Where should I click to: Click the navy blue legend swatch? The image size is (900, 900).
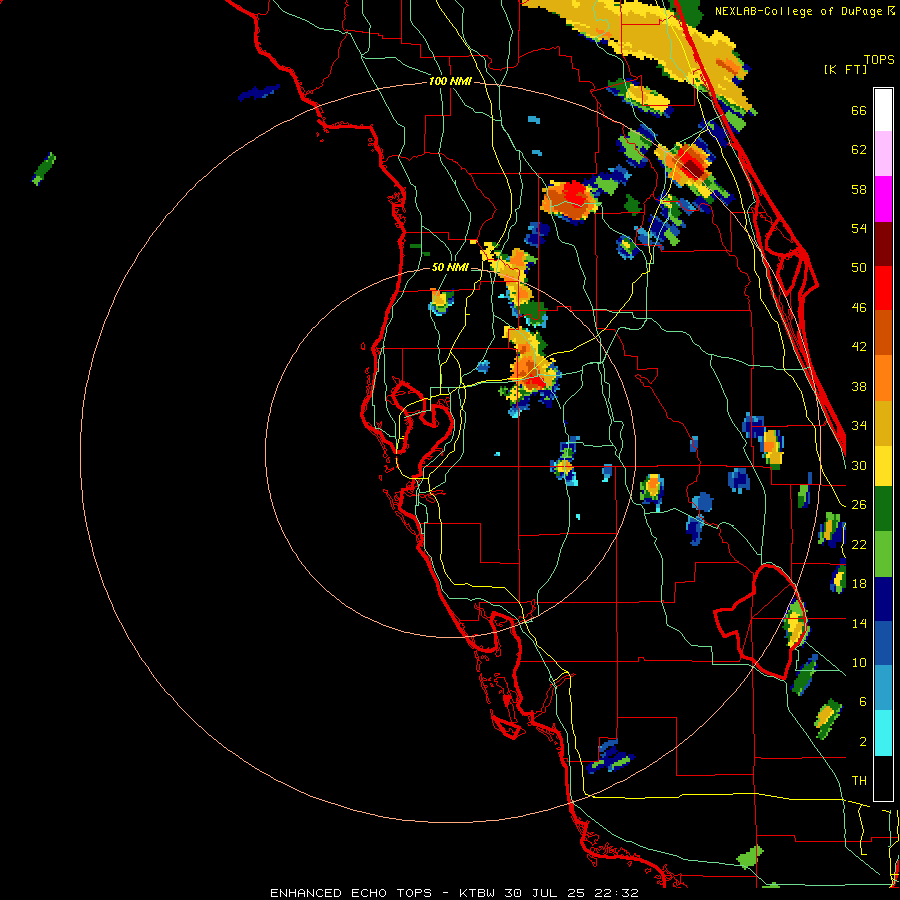click(x=883, y=599)
